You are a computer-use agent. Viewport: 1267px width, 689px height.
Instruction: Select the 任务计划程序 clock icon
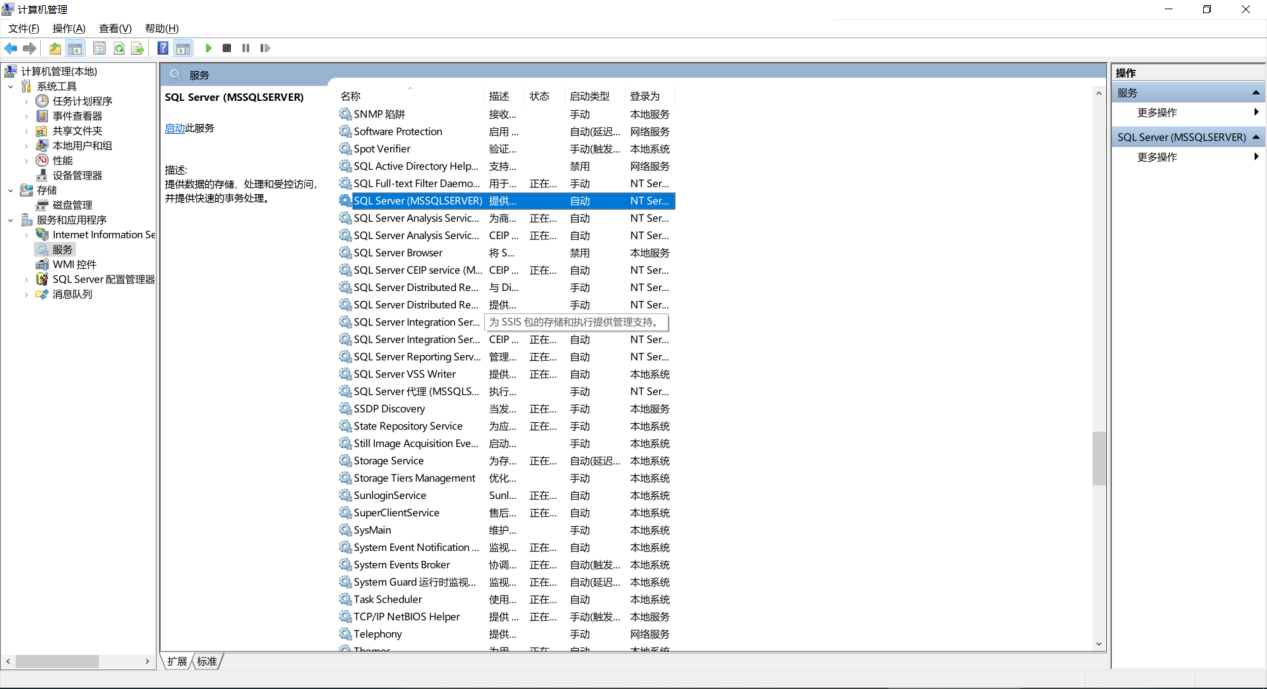point(42,101)
